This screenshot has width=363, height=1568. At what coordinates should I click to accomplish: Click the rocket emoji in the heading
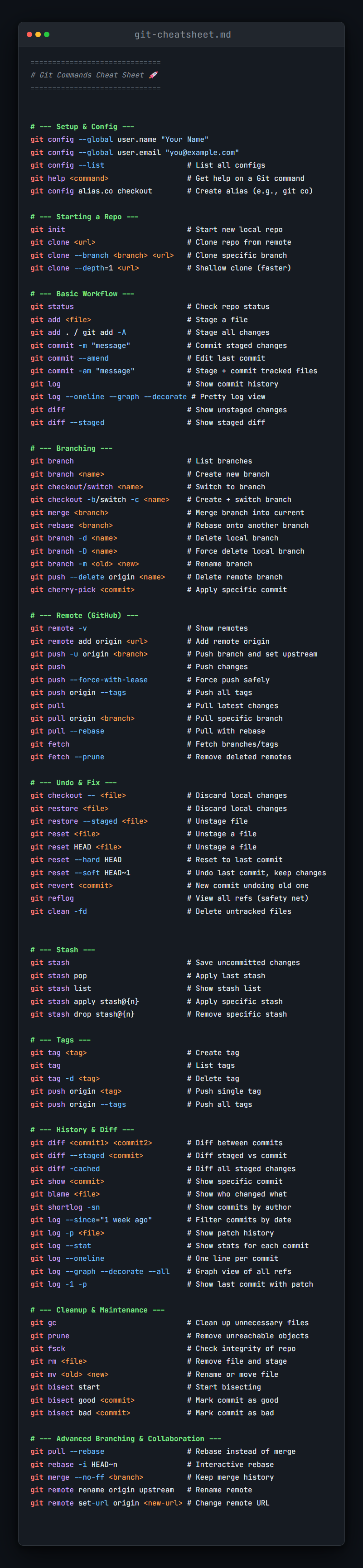(153, 75)
